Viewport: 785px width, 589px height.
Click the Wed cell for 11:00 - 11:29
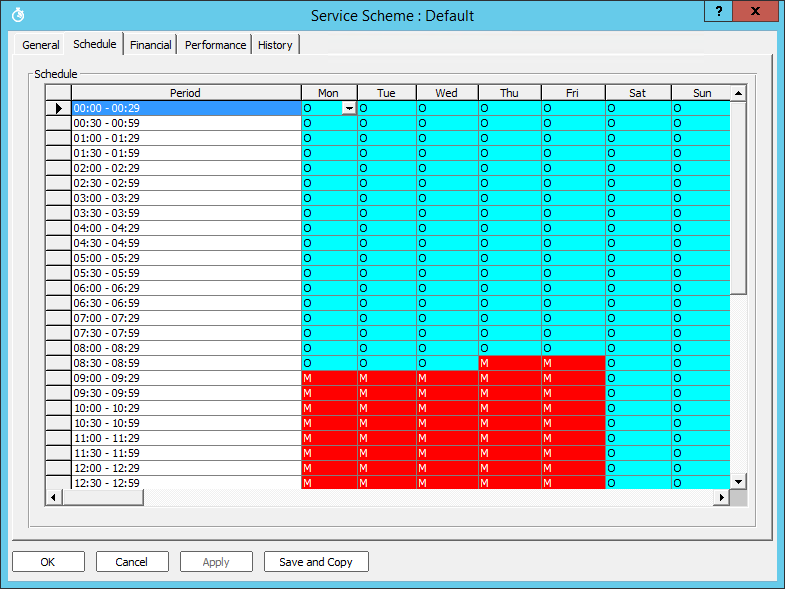(447, 438)
